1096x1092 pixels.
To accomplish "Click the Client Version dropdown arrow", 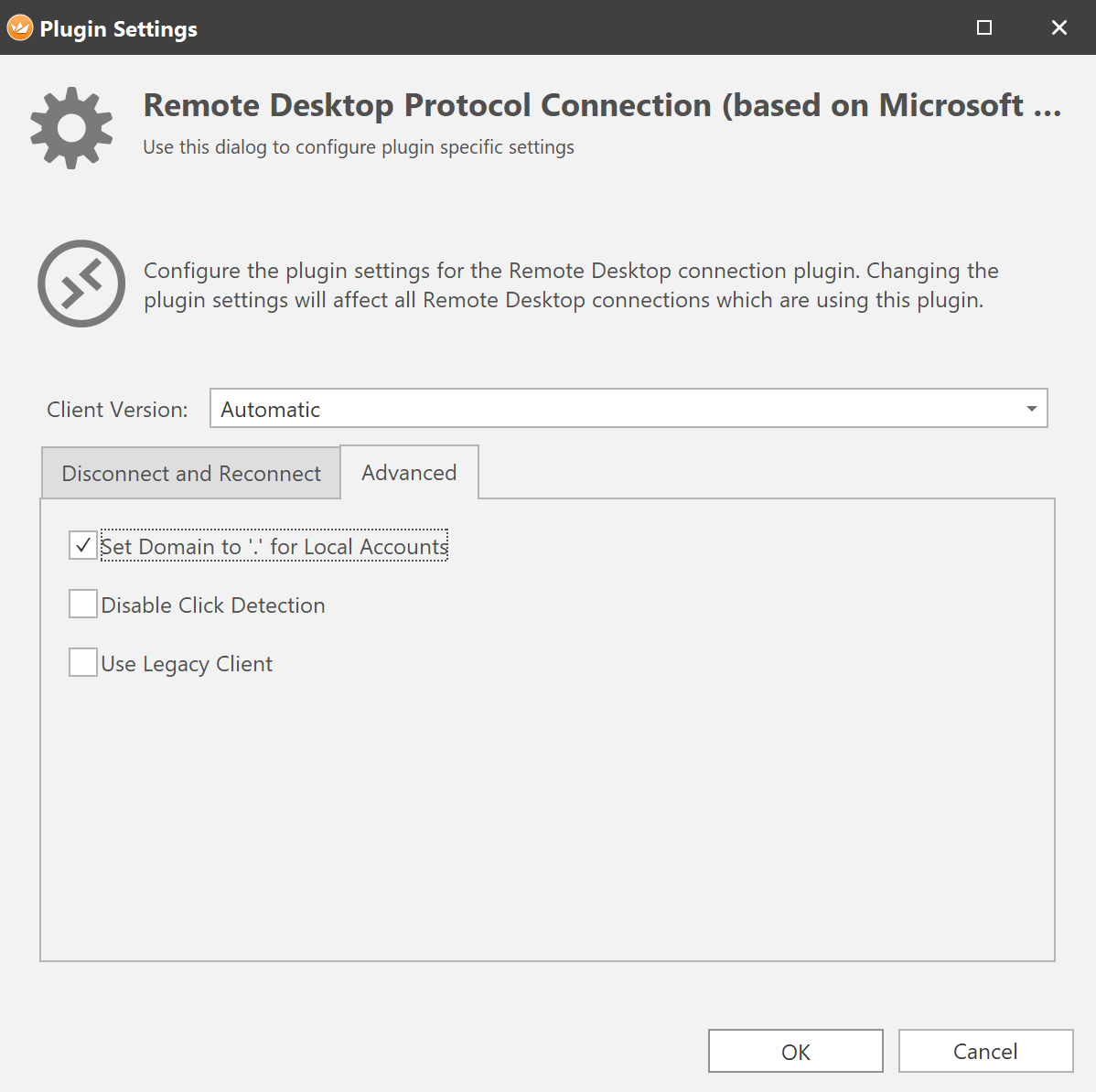I will tap(1031, 409).
